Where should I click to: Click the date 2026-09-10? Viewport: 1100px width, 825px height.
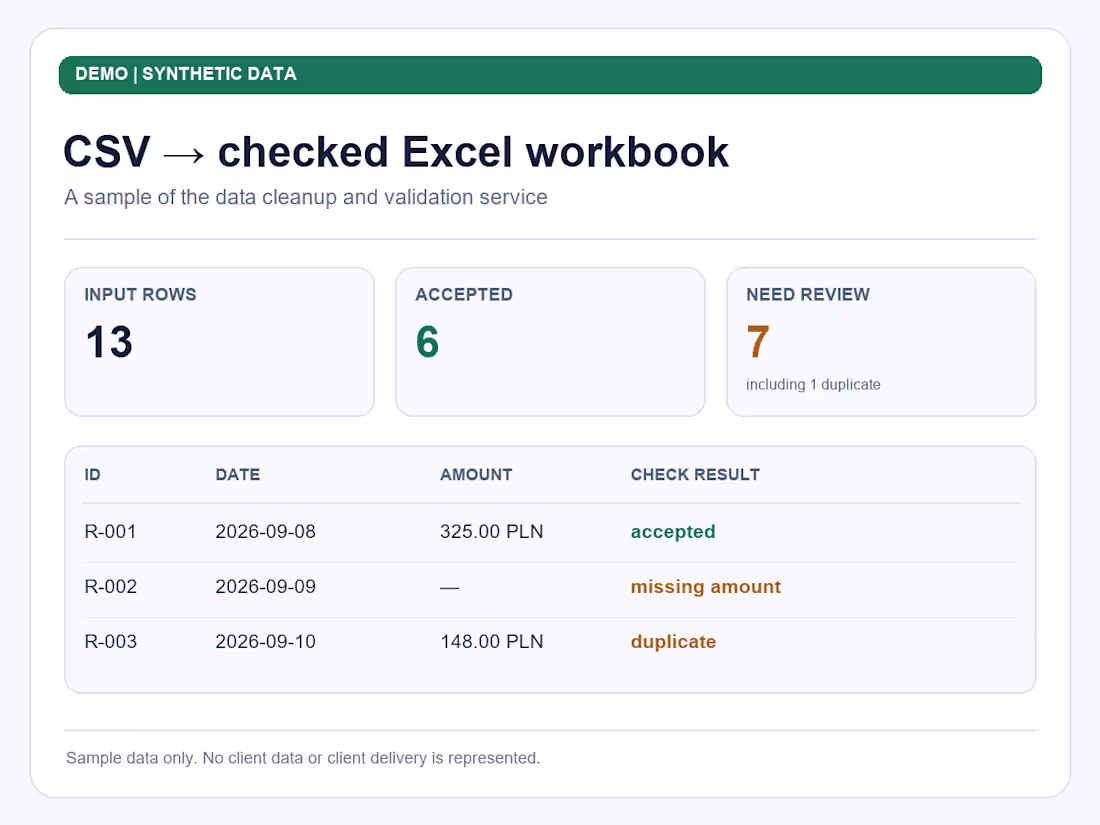coord(266,642)
